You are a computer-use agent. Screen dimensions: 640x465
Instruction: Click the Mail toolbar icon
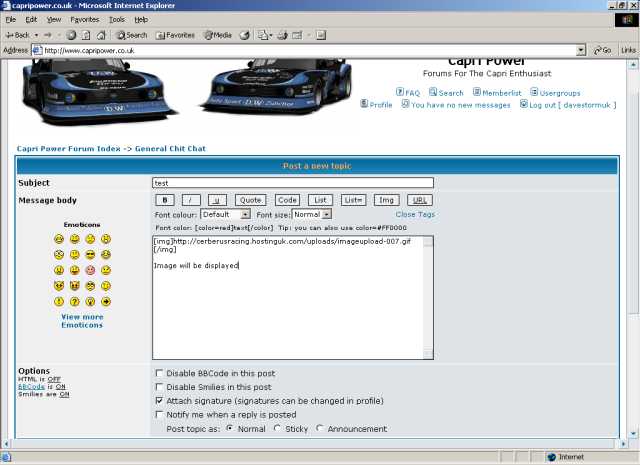[263, 35]
